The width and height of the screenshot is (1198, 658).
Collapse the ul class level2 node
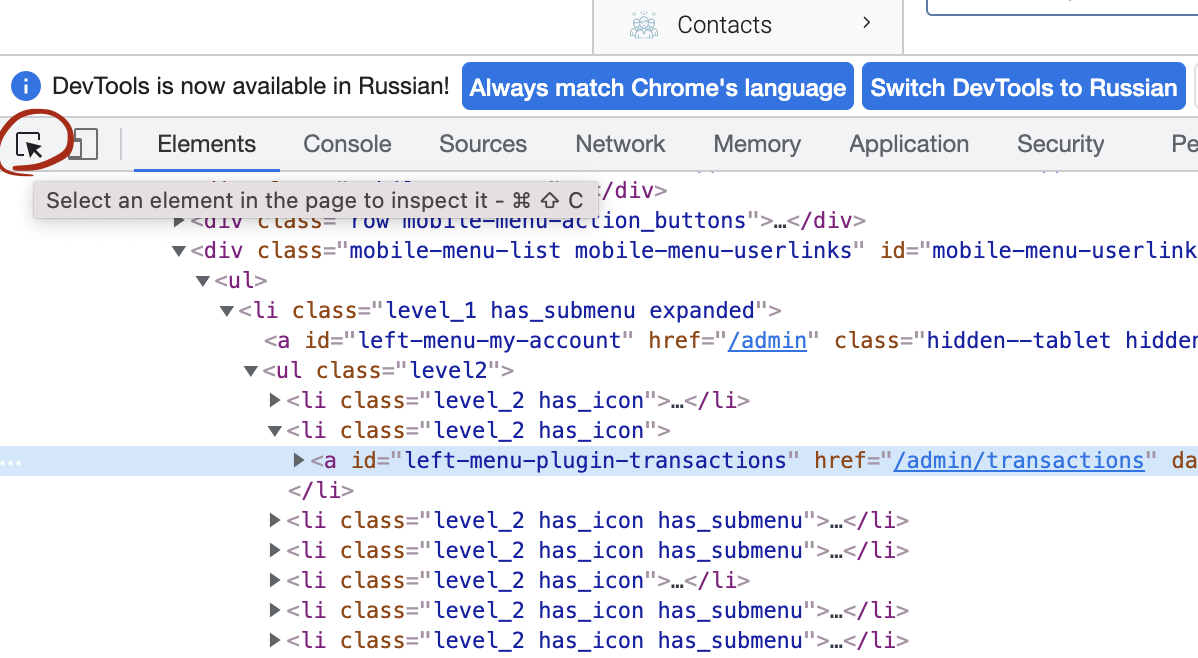(251, 371)
